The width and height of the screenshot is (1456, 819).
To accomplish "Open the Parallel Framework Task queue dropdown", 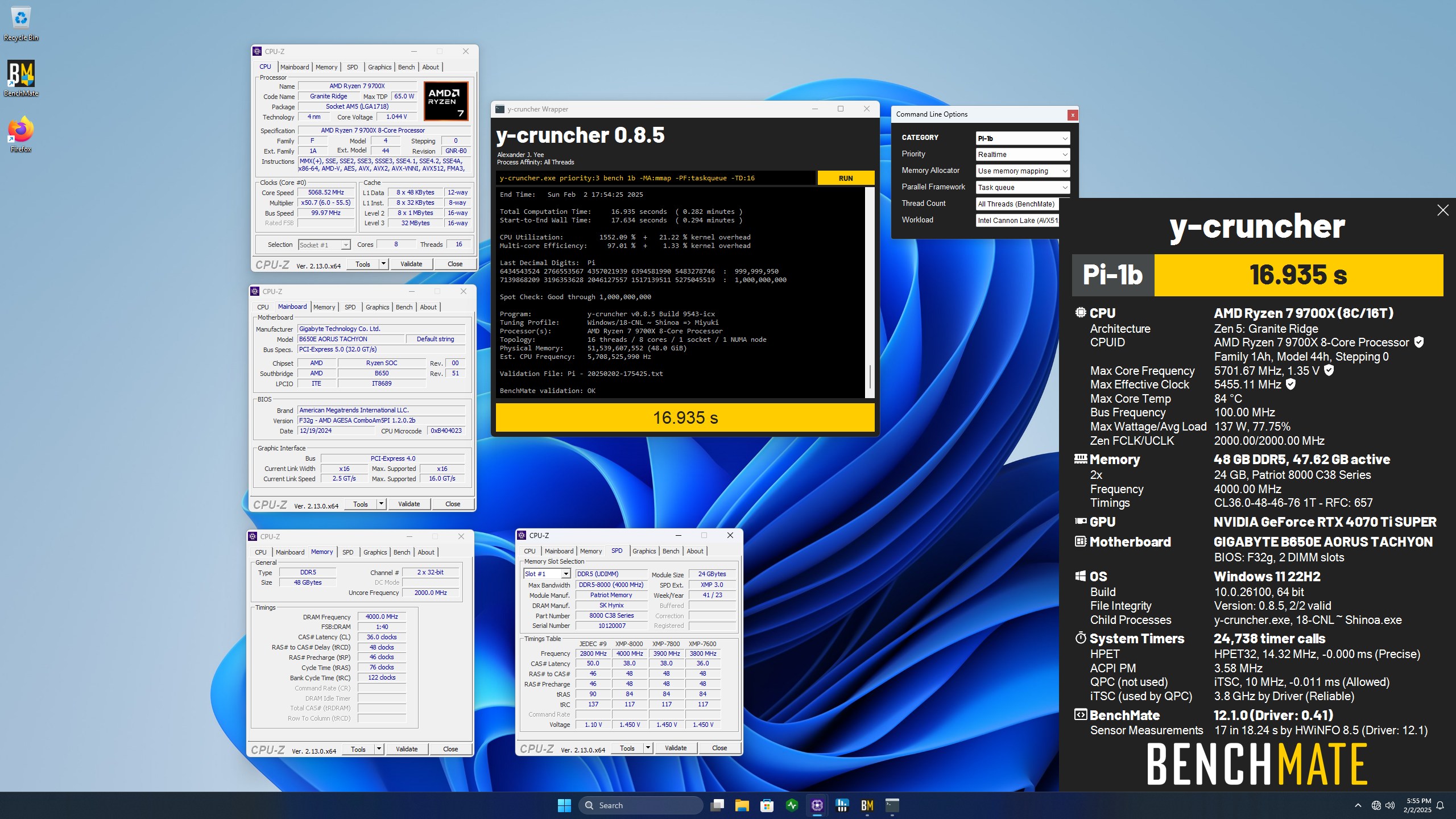I will click(1023, 188).
